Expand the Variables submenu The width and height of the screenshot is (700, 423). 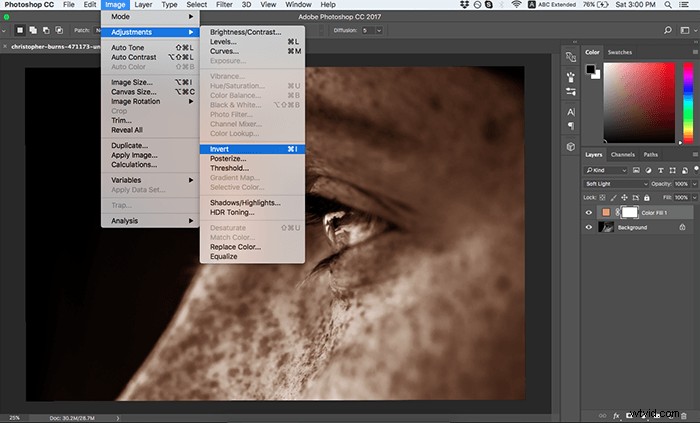150,180
